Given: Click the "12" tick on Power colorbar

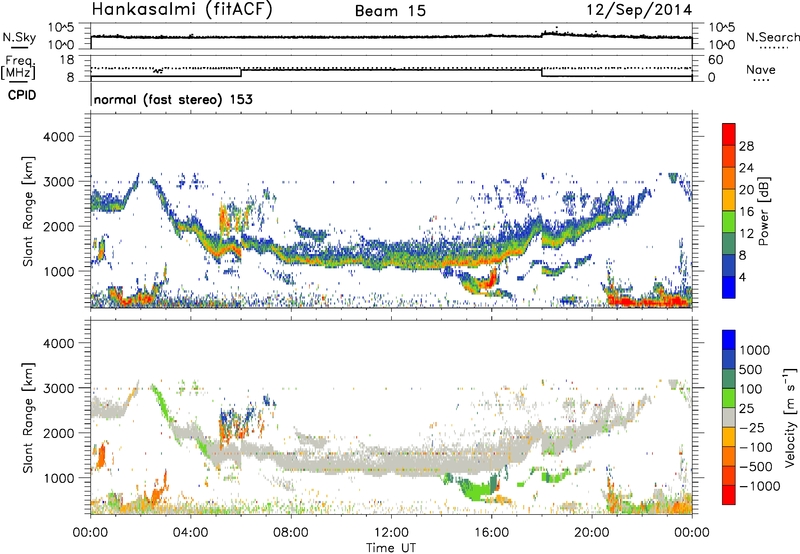Looking at the screenshot, I should 746,234.
